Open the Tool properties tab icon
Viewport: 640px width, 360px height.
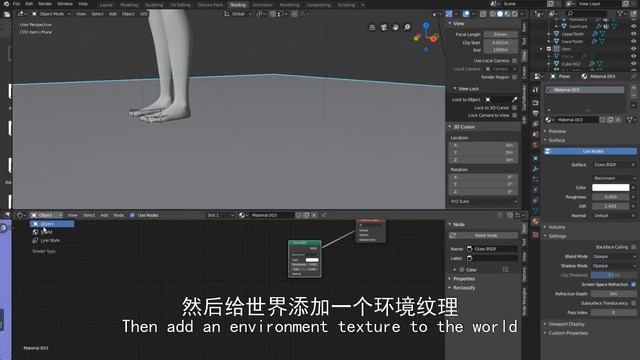(536, 90)
